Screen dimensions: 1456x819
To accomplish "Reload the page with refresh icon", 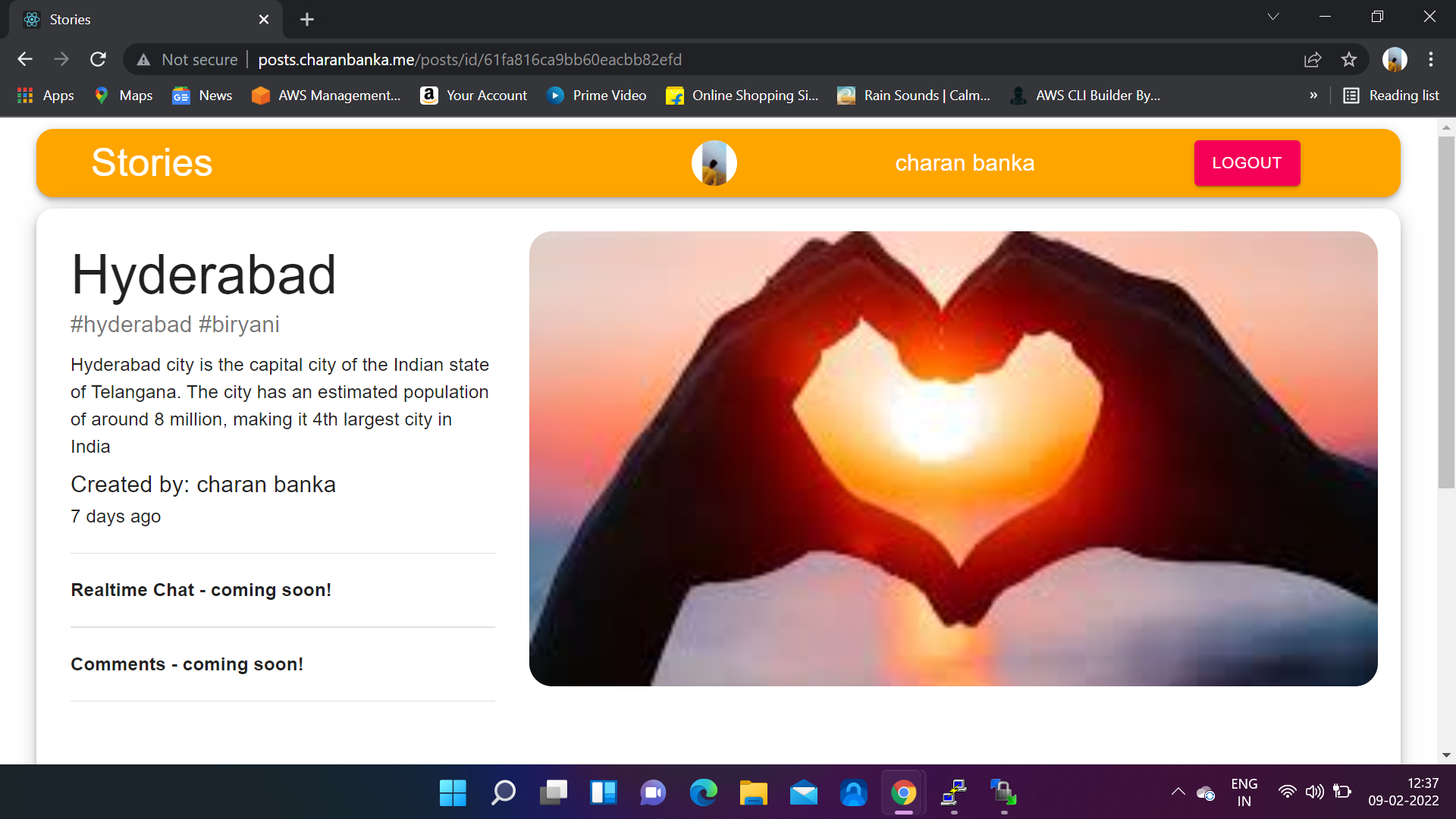I will point(98,59).
